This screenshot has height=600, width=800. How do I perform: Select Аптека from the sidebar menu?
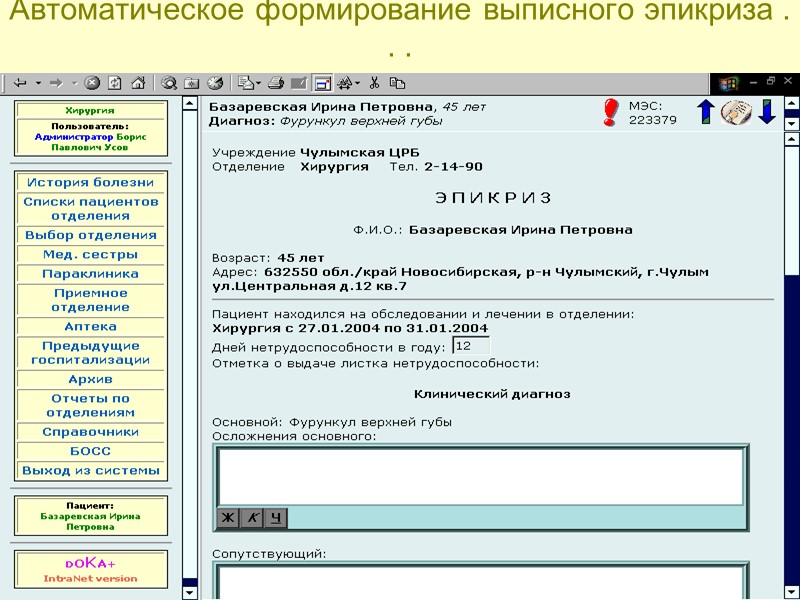(x=92, y=325)
